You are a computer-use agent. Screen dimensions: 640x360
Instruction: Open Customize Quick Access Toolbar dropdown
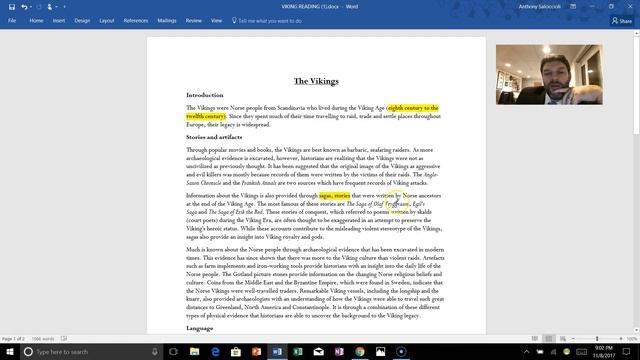pos(64,7)
